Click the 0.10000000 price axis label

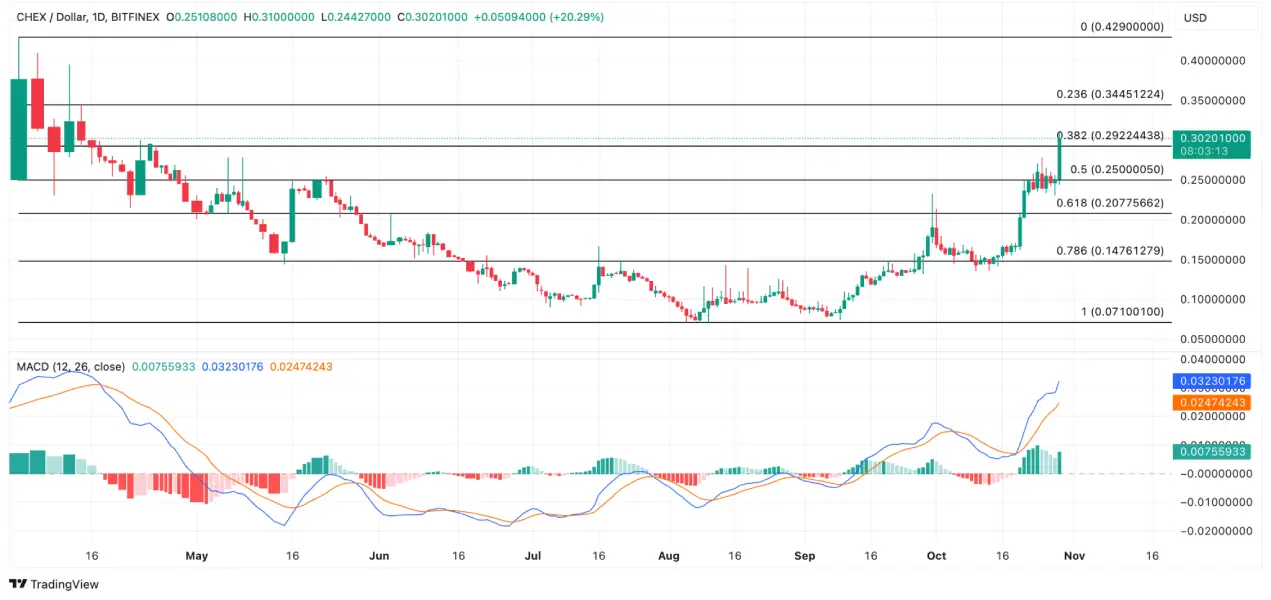click(1212, 300)
